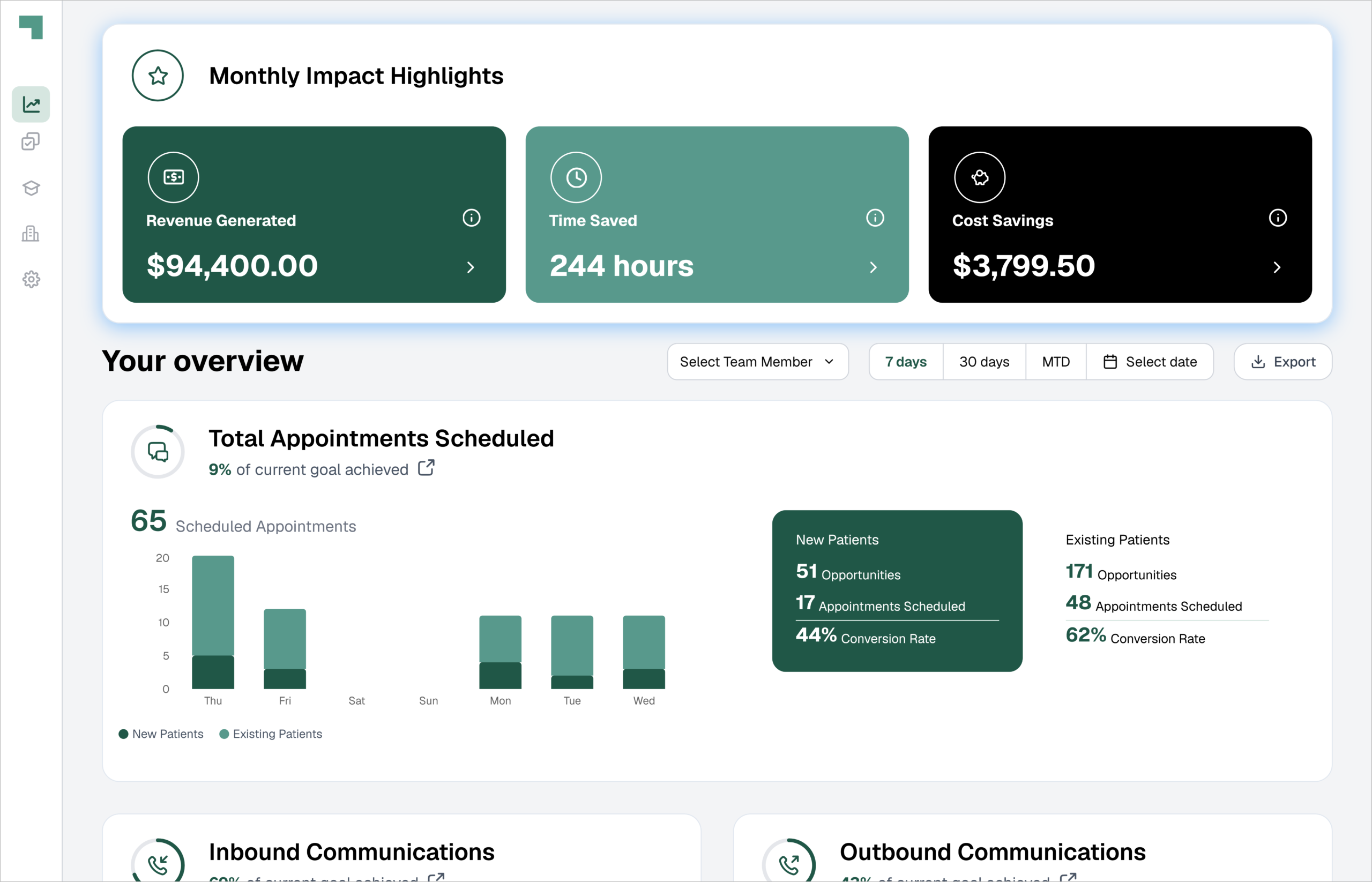This screenshot has height=882, width=1372.
Task: Switch range to 30 days
Action: coord(983,361)
